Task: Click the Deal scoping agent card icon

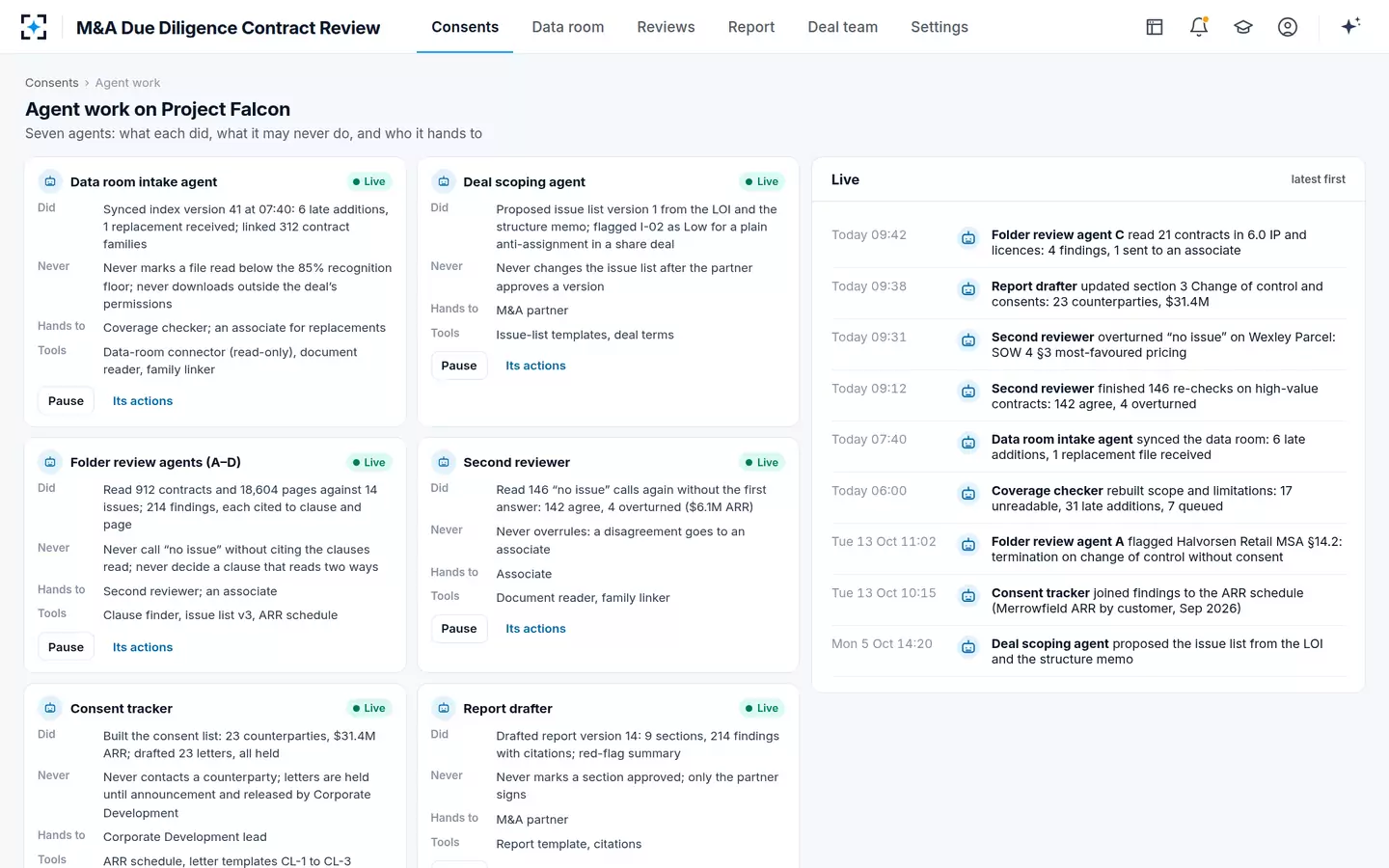Action: coord(444,181)
